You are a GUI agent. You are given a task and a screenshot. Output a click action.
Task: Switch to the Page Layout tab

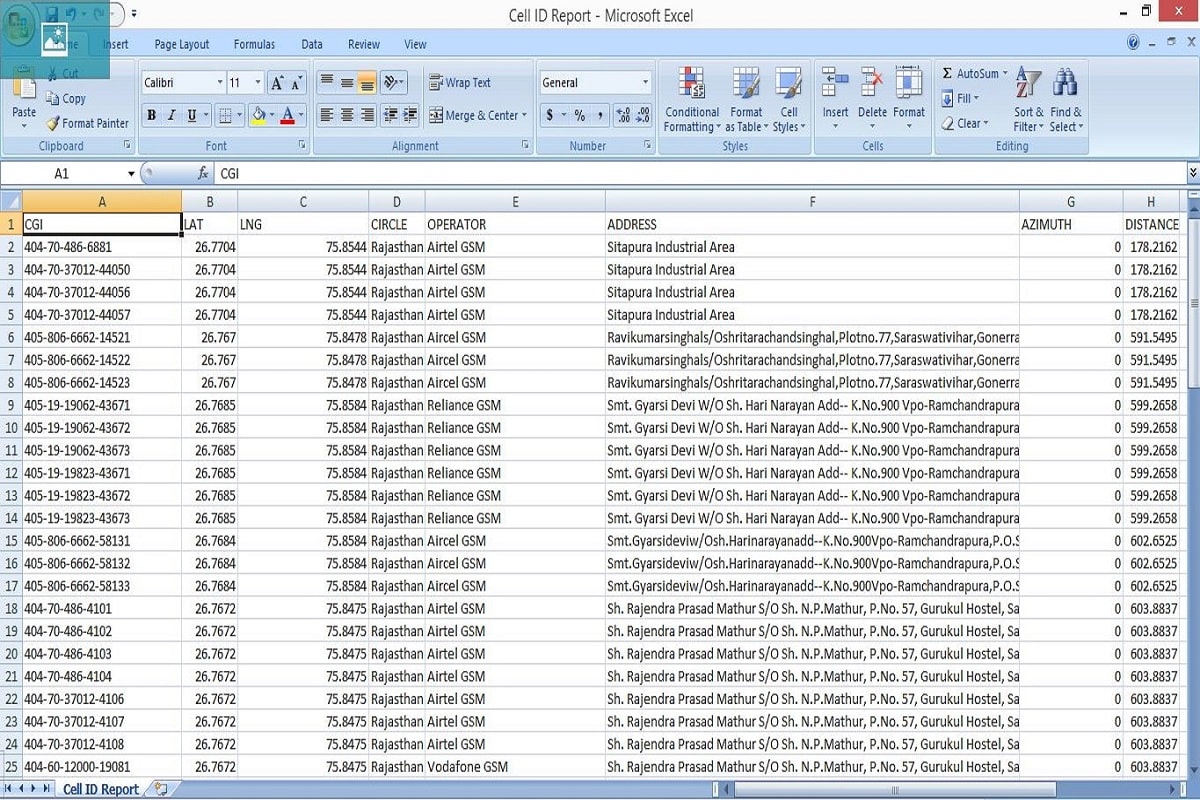182,44
